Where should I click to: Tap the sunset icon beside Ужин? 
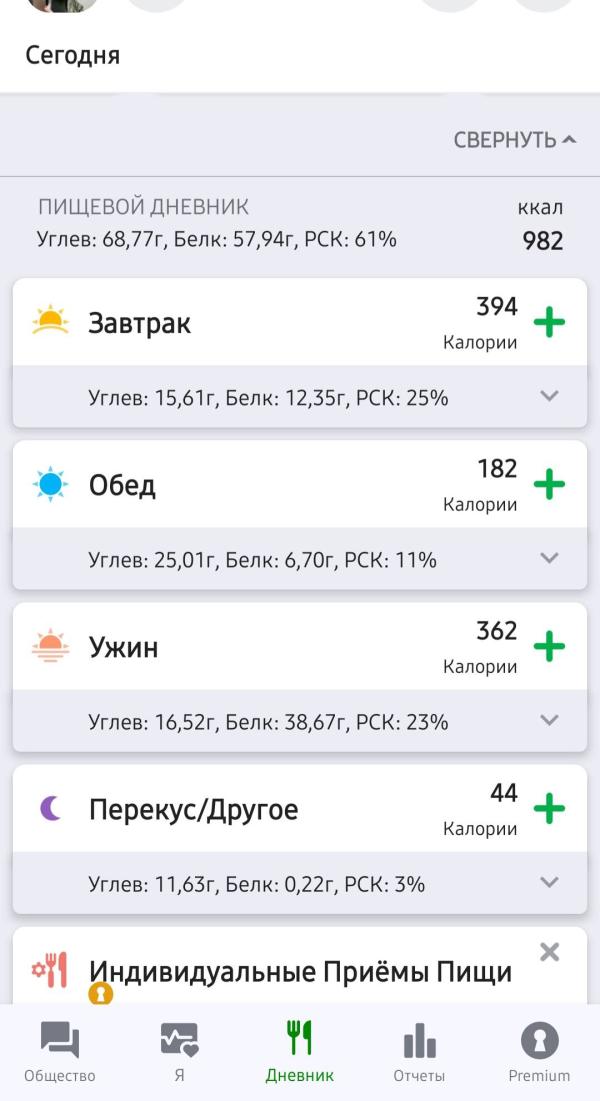pos(50,647)
